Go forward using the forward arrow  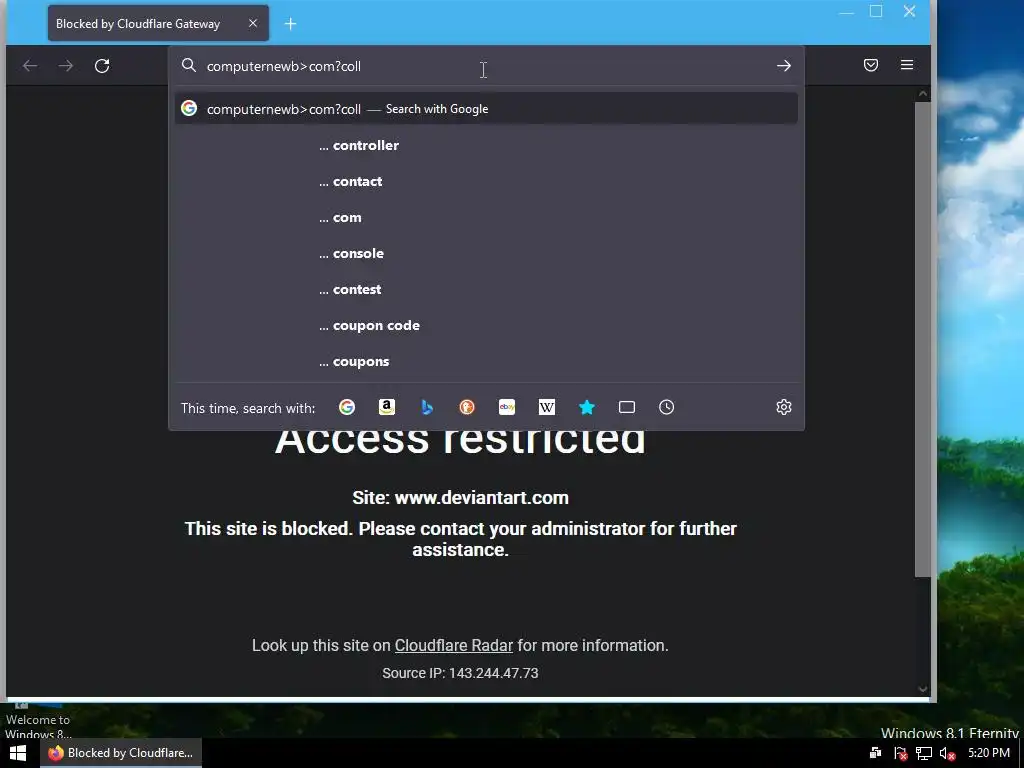point(66,66)
